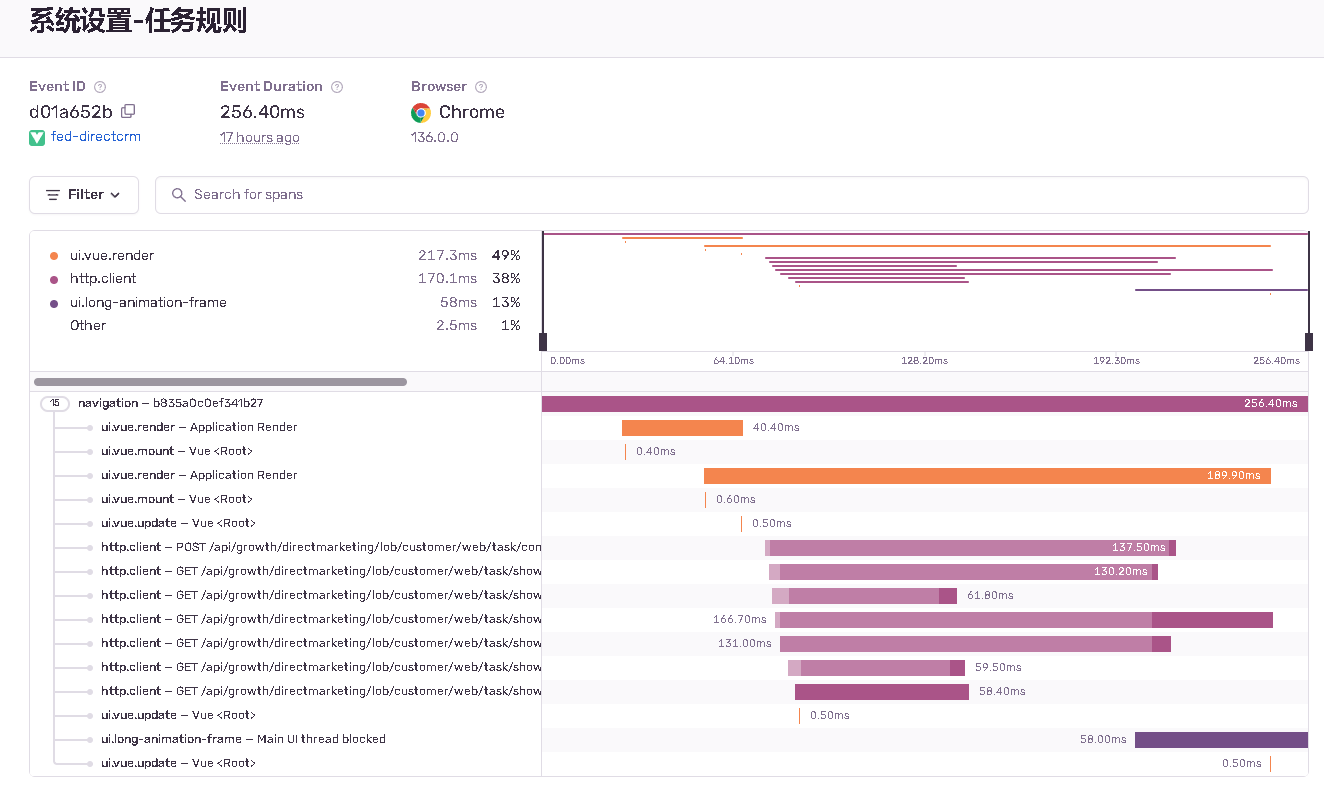This screenshot has width=1324, height=785.
Task: Focus the Search for spans field
Action: 731,195
